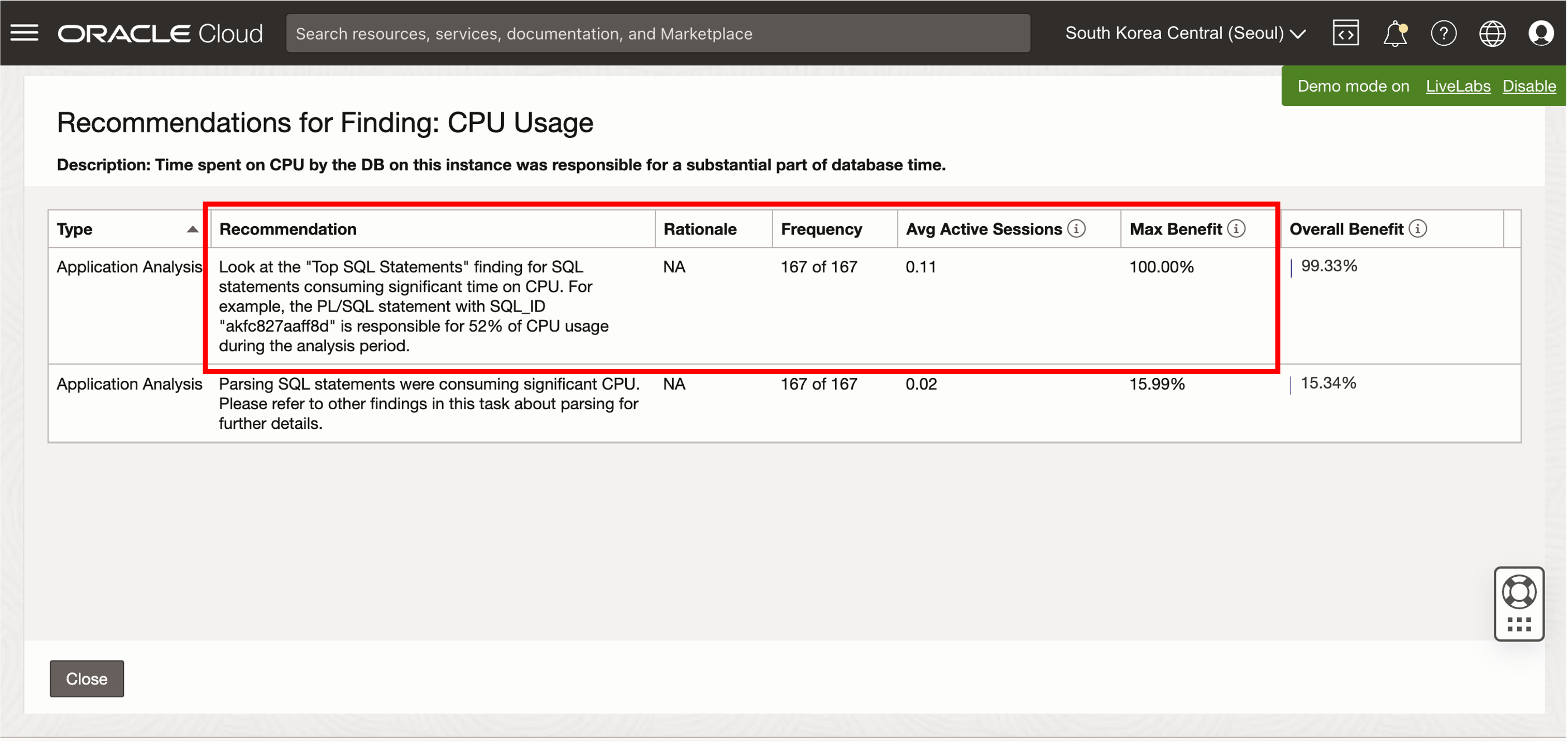This screenshot has width=1568, height=742.
Task: Click the Max Benefit info icon
Action: pos(1236,229)
